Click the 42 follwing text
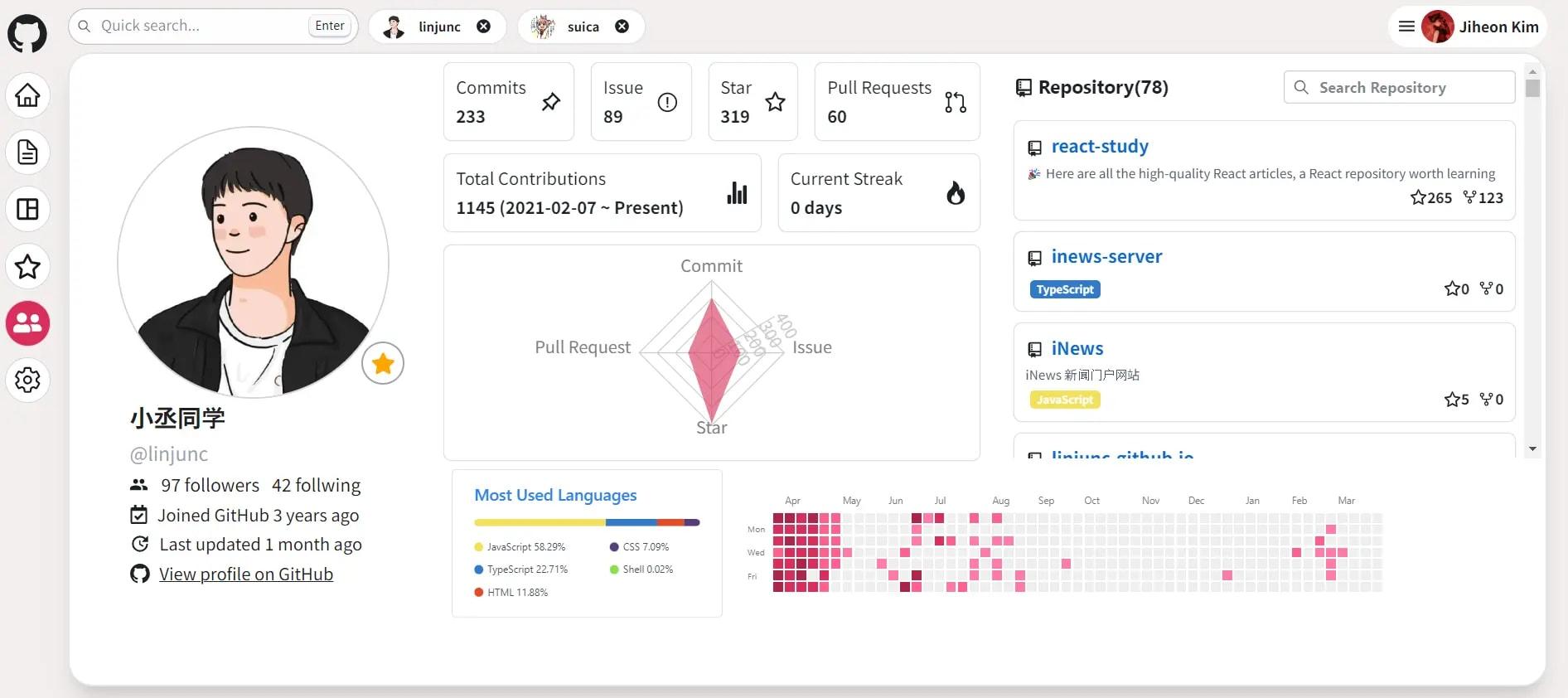This screenshot has width=1568, height=698. 317,486
